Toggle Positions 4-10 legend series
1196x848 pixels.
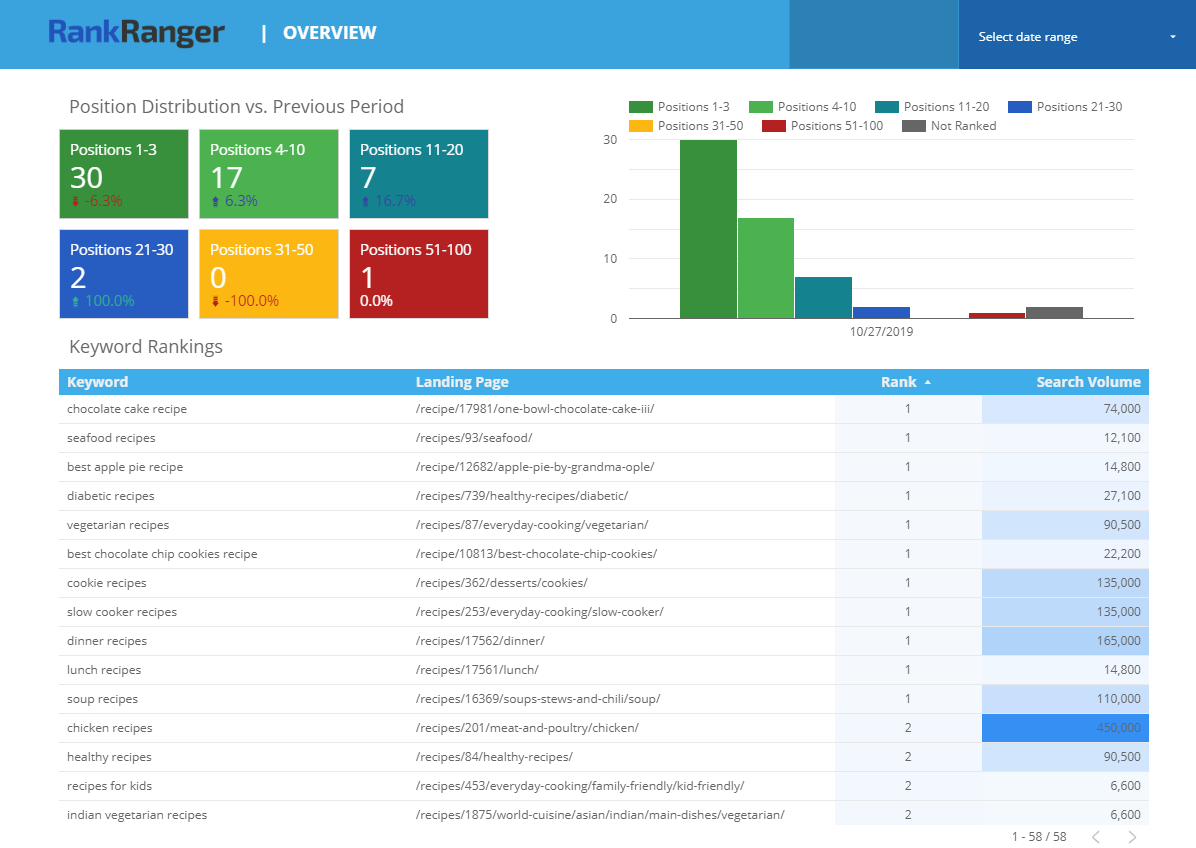click(x=803, y=107)
